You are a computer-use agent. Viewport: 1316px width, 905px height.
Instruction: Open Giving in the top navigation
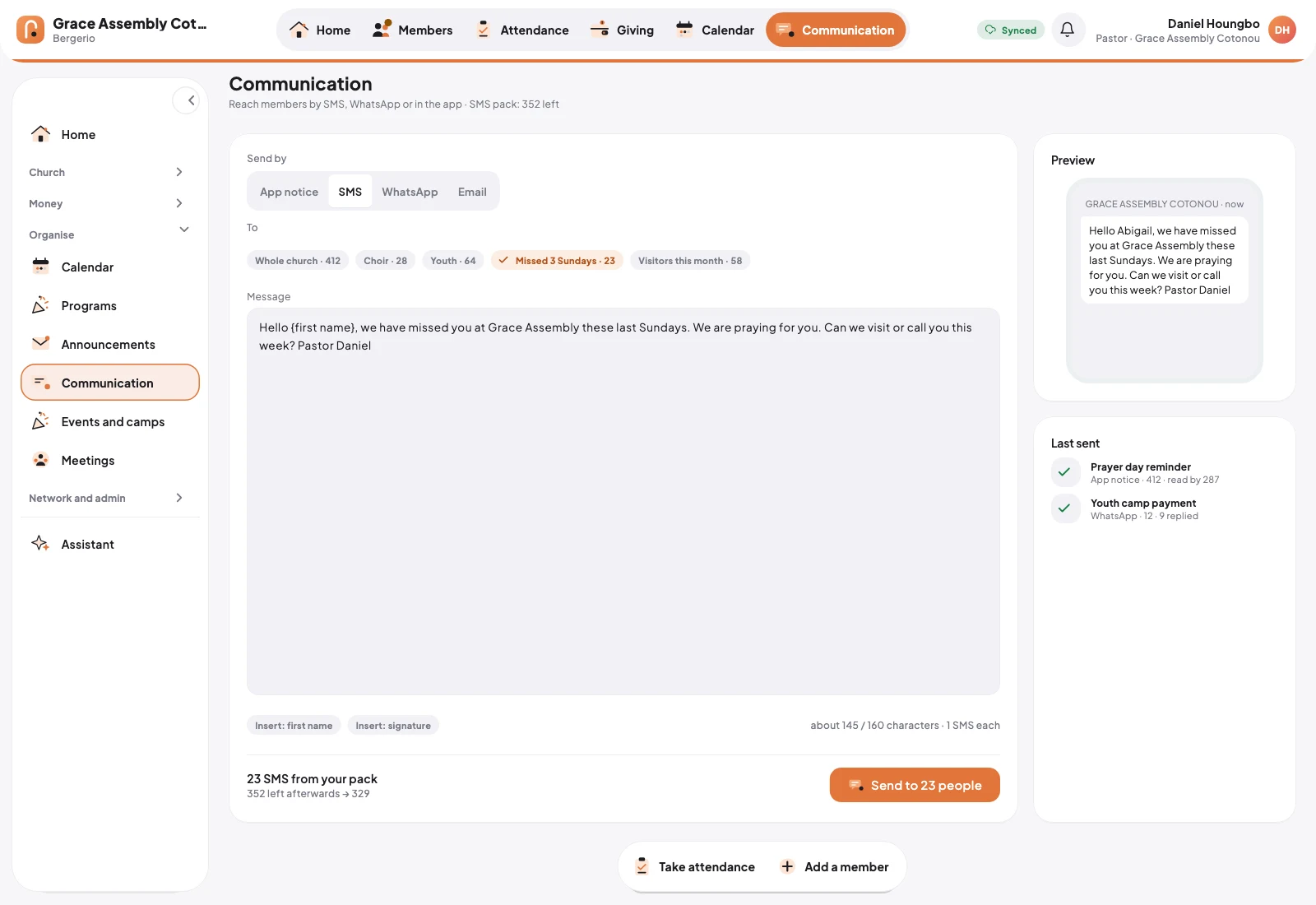coord(623,30)
